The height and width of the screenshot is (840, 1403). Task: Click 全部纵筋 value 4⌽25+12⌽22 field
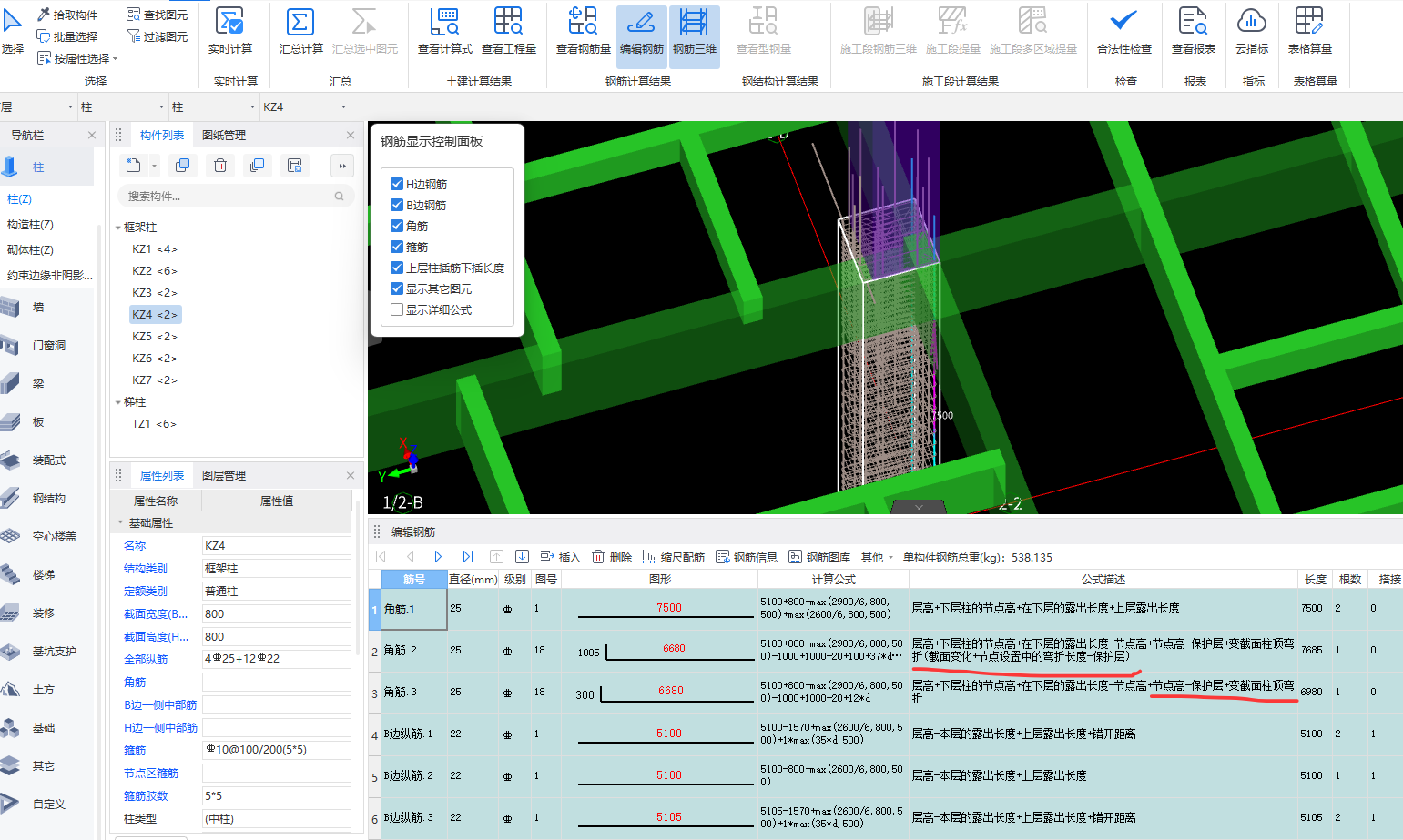[x=276, y=659]
